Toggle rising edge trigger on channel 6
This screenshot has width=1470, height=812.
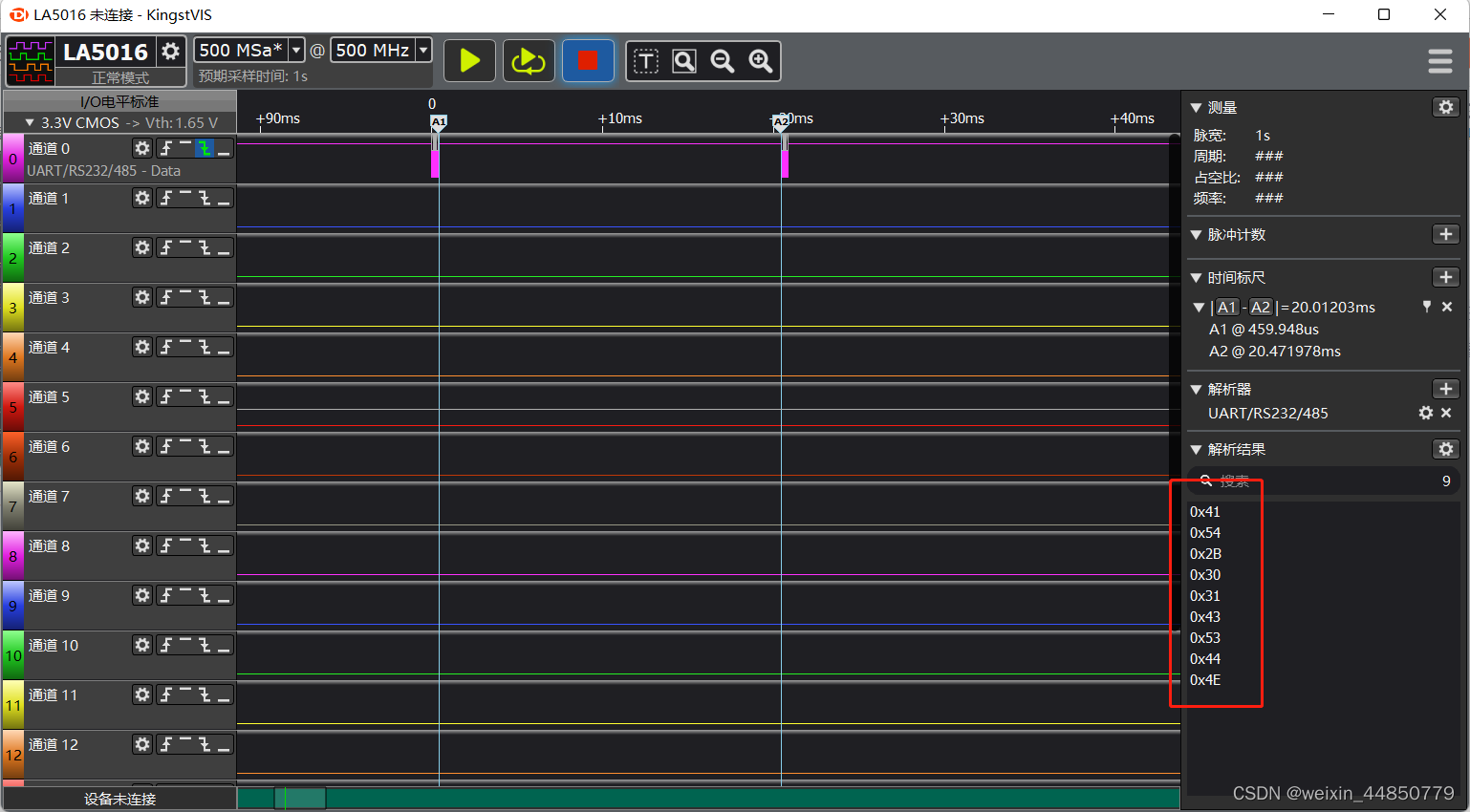pos(166,446)
